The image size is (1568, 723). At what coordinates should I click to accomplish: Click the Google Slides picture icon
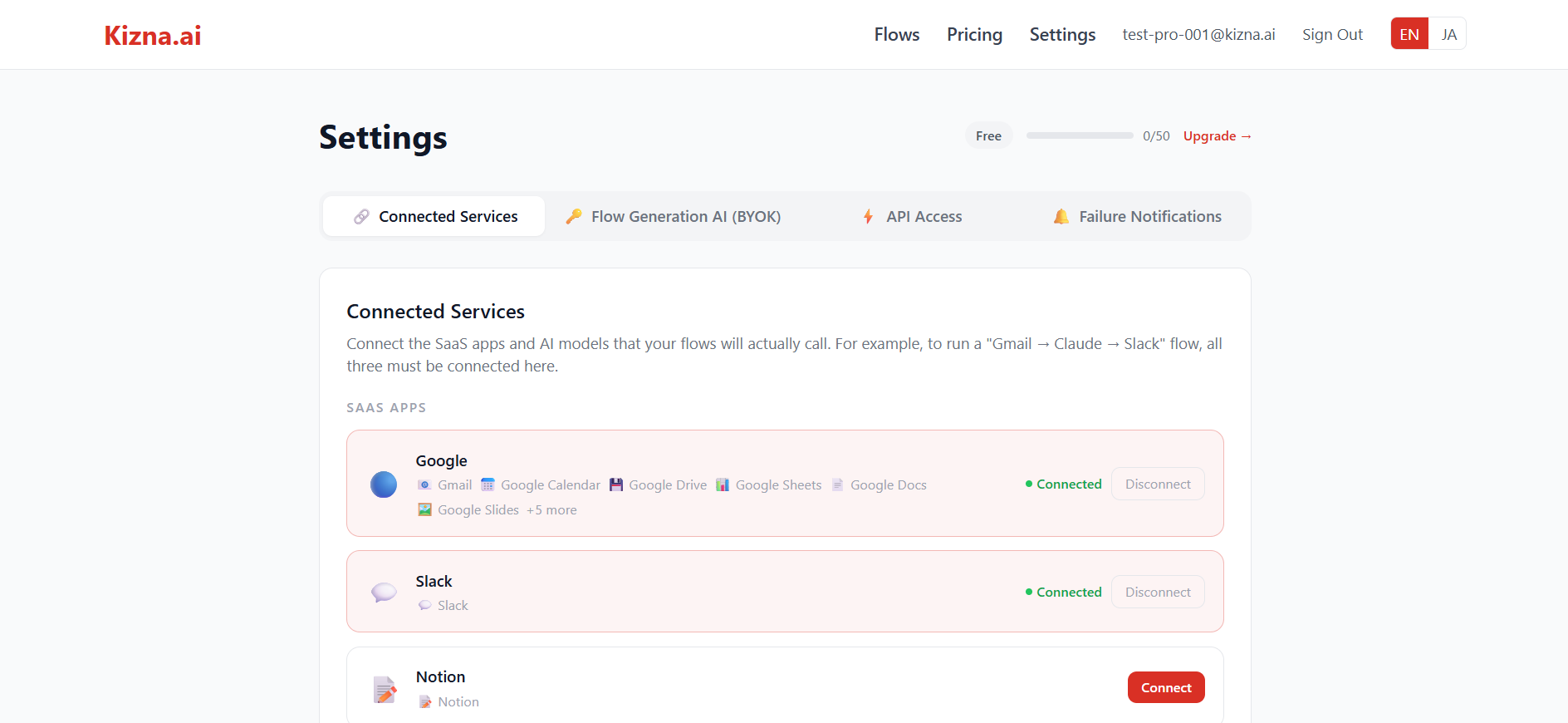tap(424, 509)
